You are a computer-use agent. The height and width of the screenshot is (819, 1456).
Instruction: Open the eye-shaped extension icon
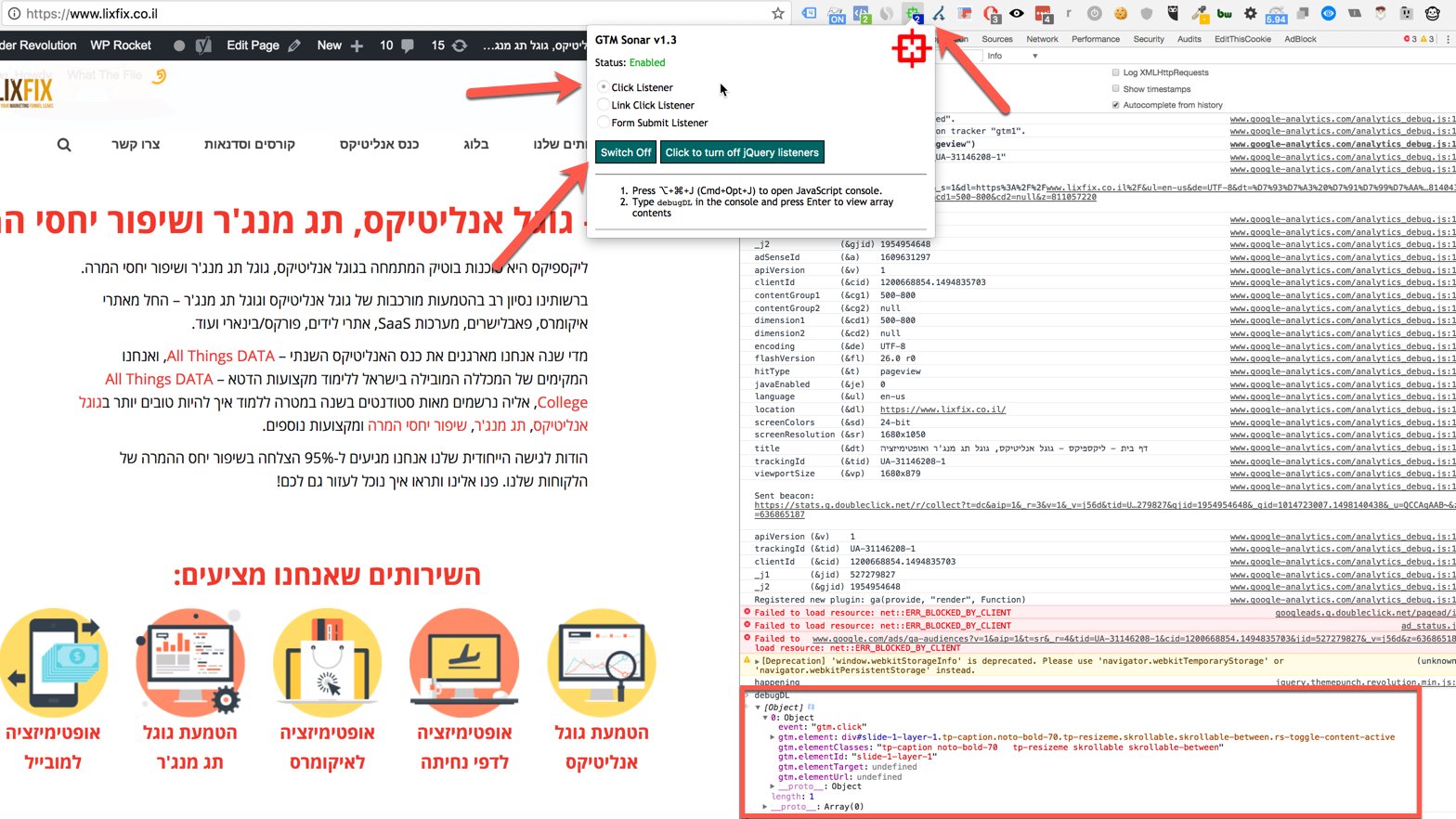pos(1017,13)
